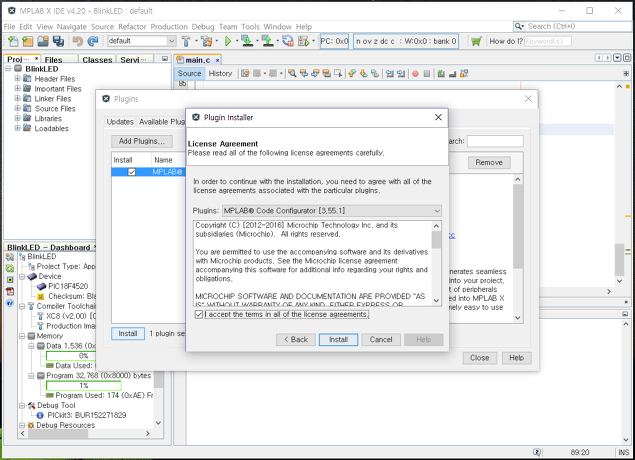Click the Hold in Reset toolbar icon

tap(288, 41)
